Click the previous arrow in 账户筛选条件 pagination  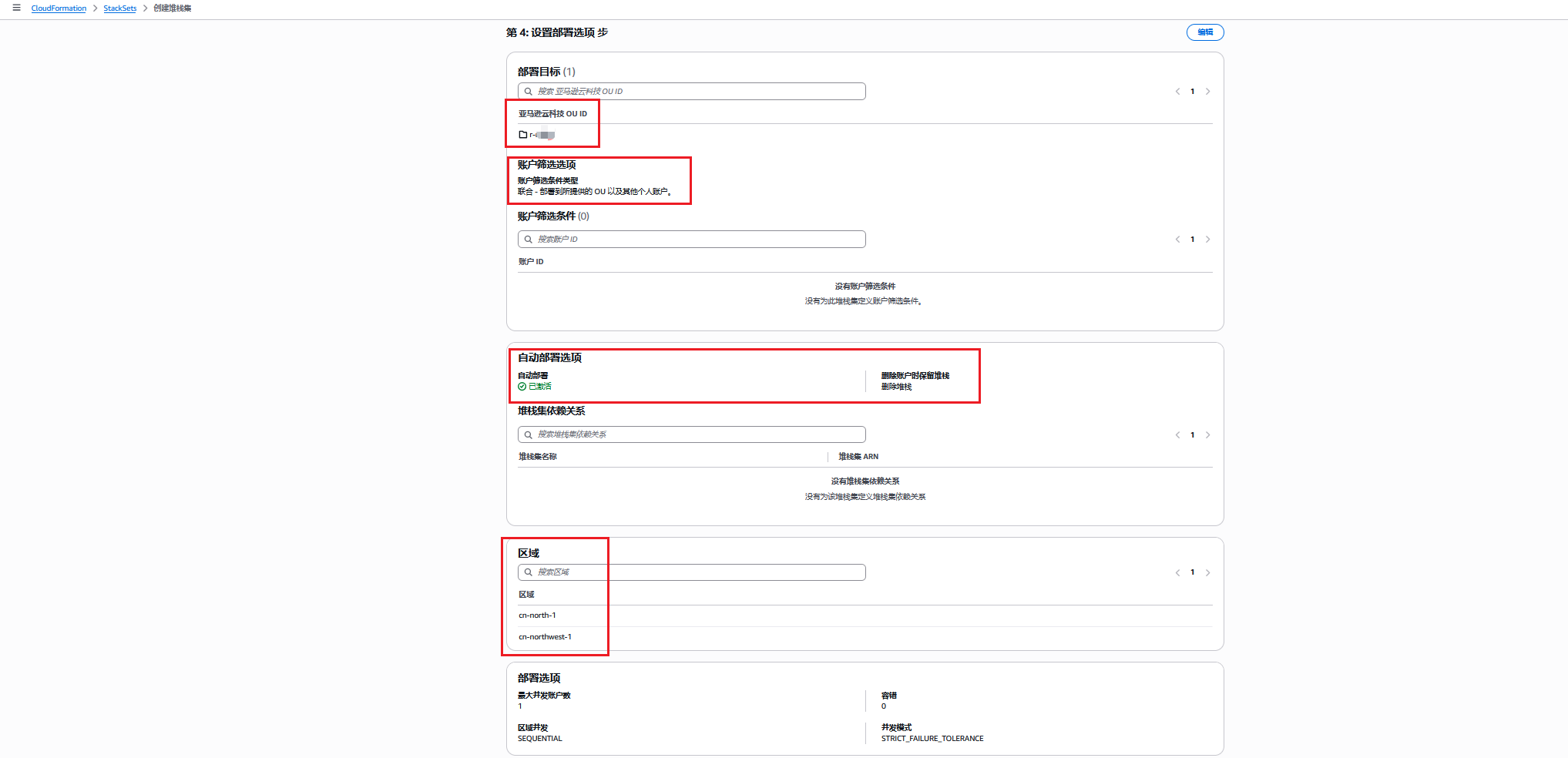(1177, 239)
